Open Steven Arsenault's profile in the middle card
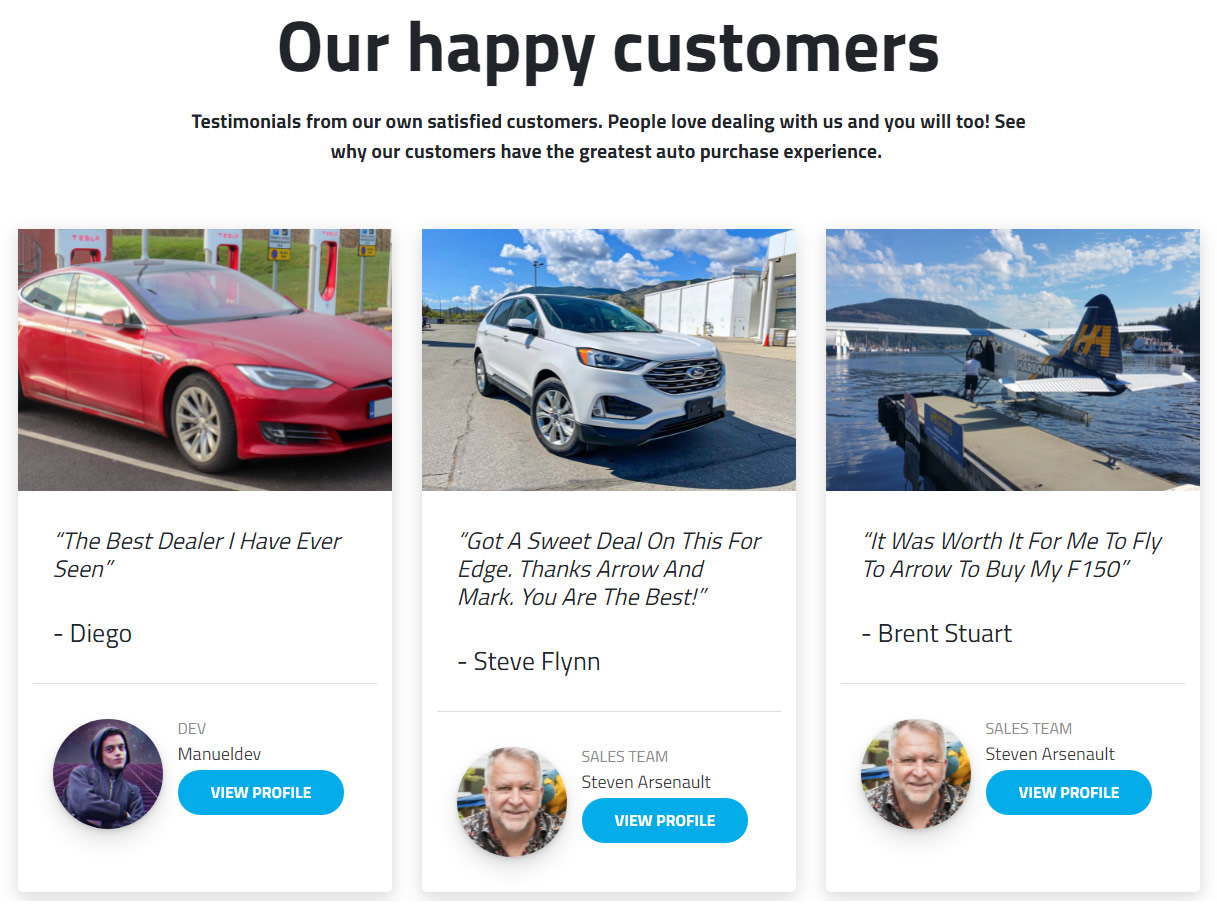 (x=665, y=820)
